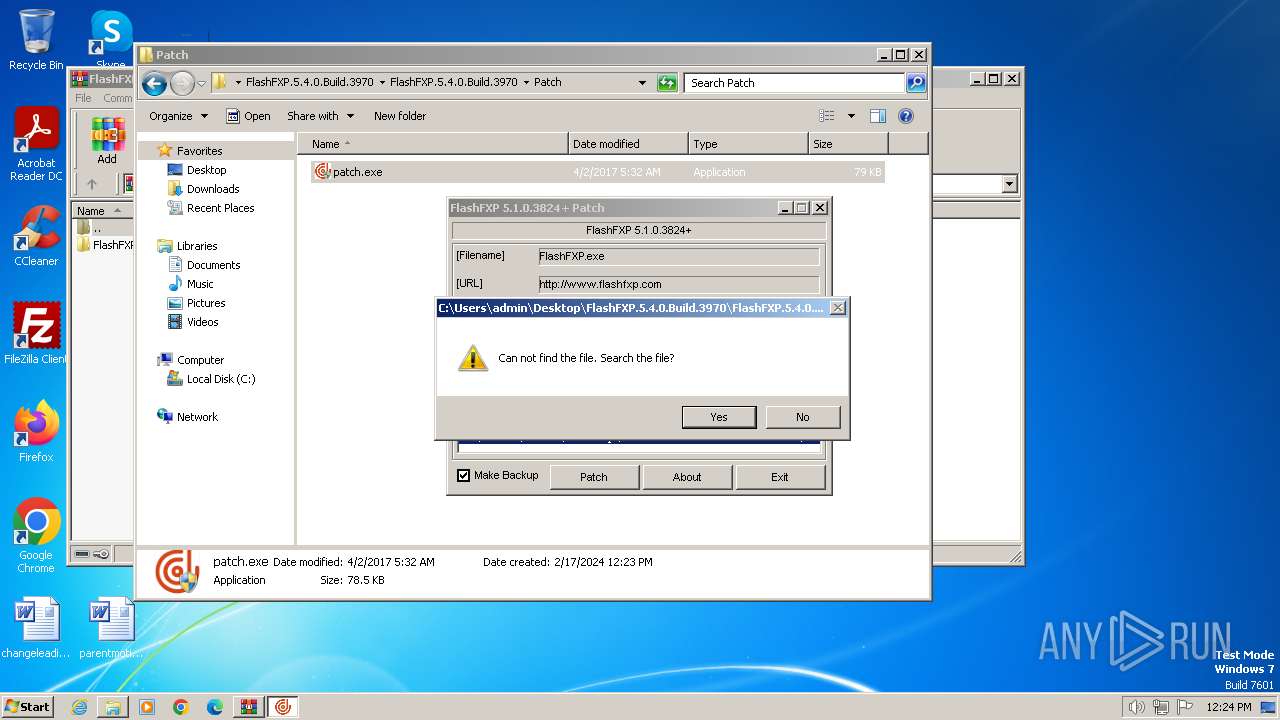Open About in FlashFXP patcher
Screen dimensions: 1280x720
coord(687,477)
